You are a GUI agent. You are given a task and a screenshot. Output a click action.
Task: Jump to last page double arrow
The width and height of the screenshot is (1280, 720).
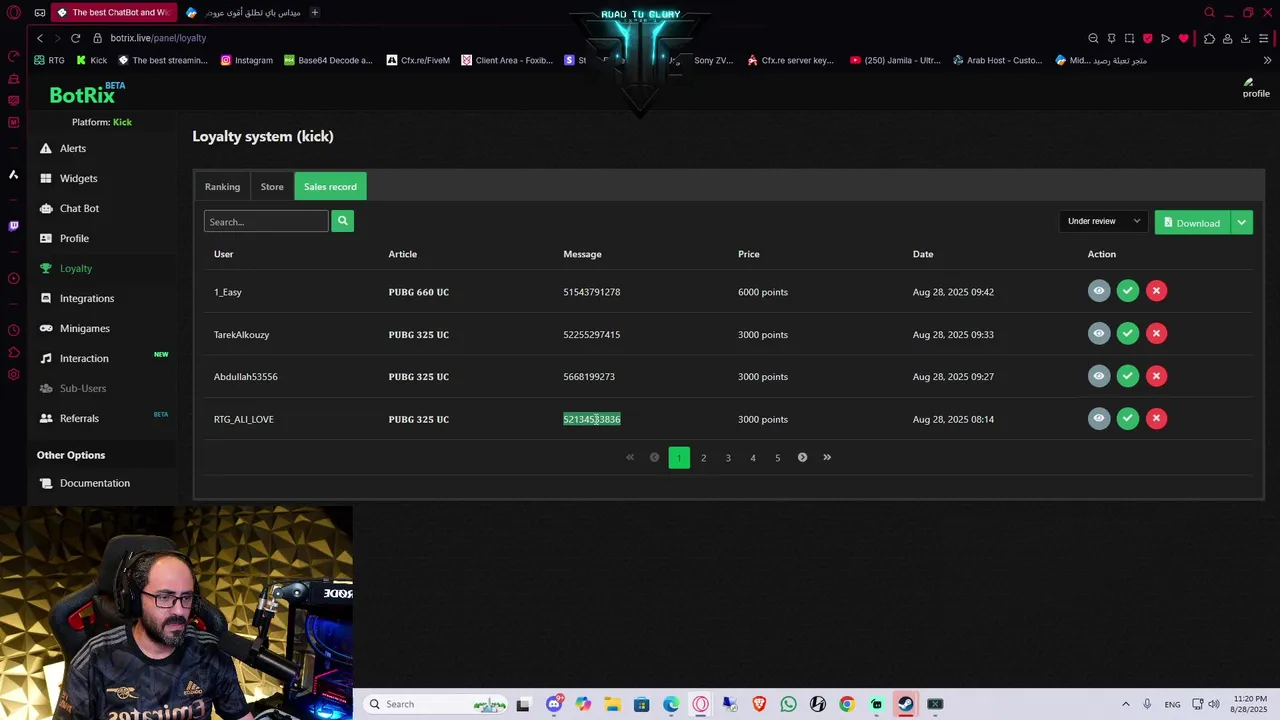(x=827, y=457)
